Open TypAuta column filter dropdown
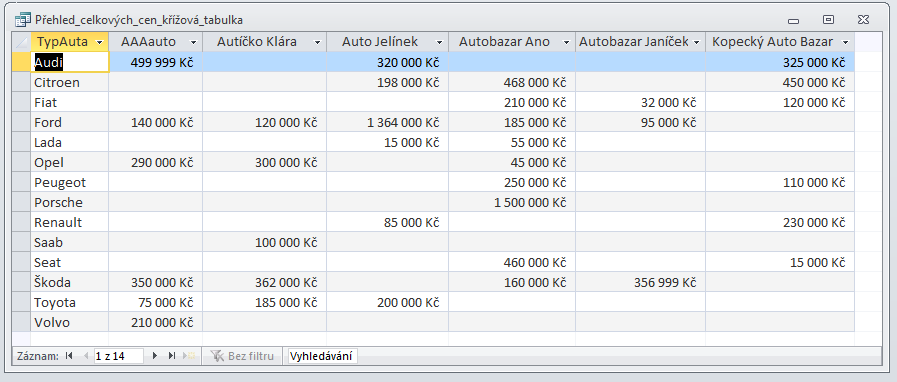The width and height of the screenshot is (897, 382). pos(100,42)
